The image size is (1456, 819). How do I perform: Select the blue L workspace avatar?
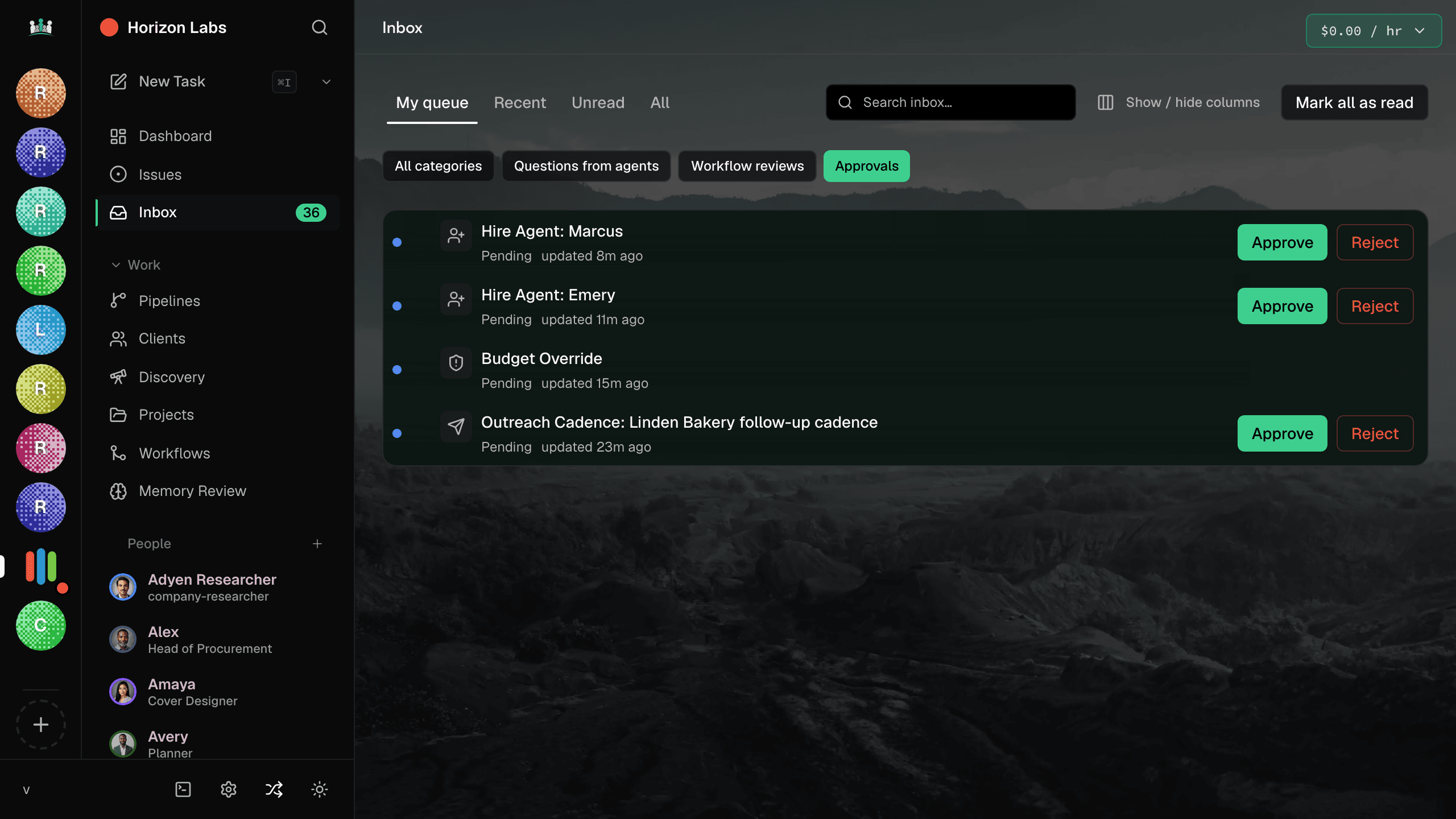[41, 330]
